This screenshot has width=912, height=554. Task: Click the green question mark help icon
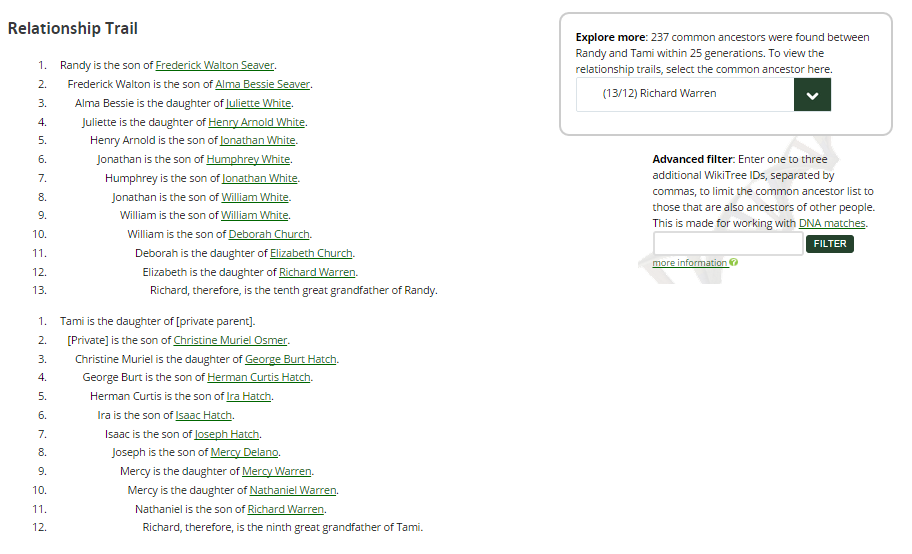tap(733, 262)
